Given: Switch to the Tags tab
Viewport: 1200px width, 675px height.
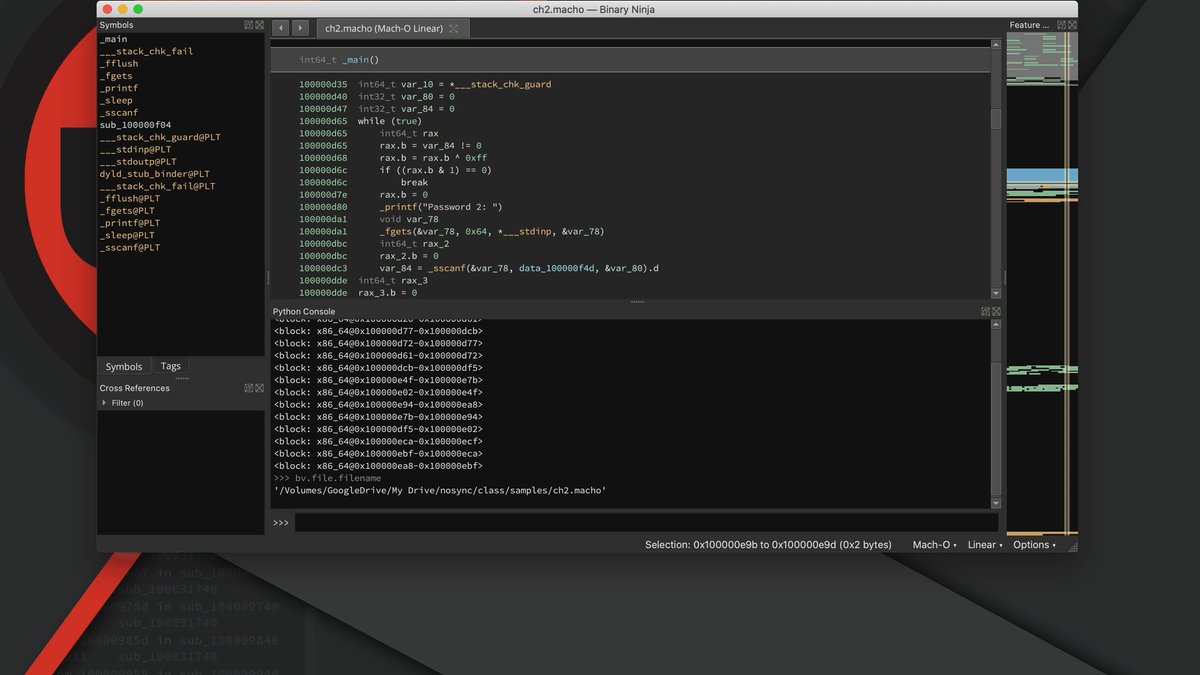Looking at the screenshot, I should (x=171, y=367).
